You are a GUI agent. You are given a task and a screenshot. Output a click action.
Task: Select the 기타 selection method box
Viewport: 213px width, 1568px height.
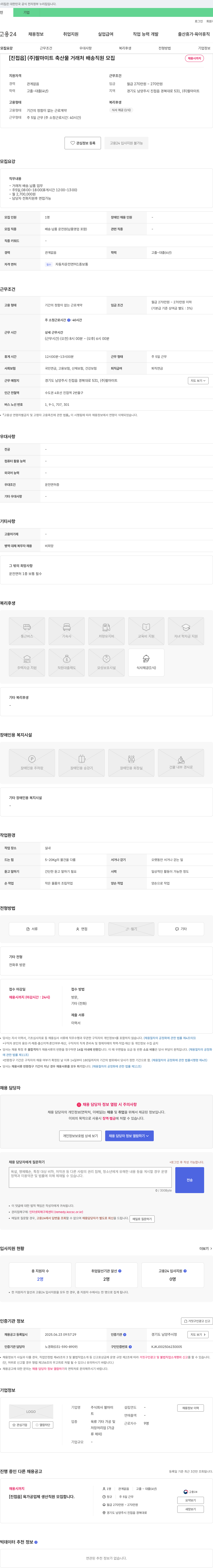click(181, 929)
